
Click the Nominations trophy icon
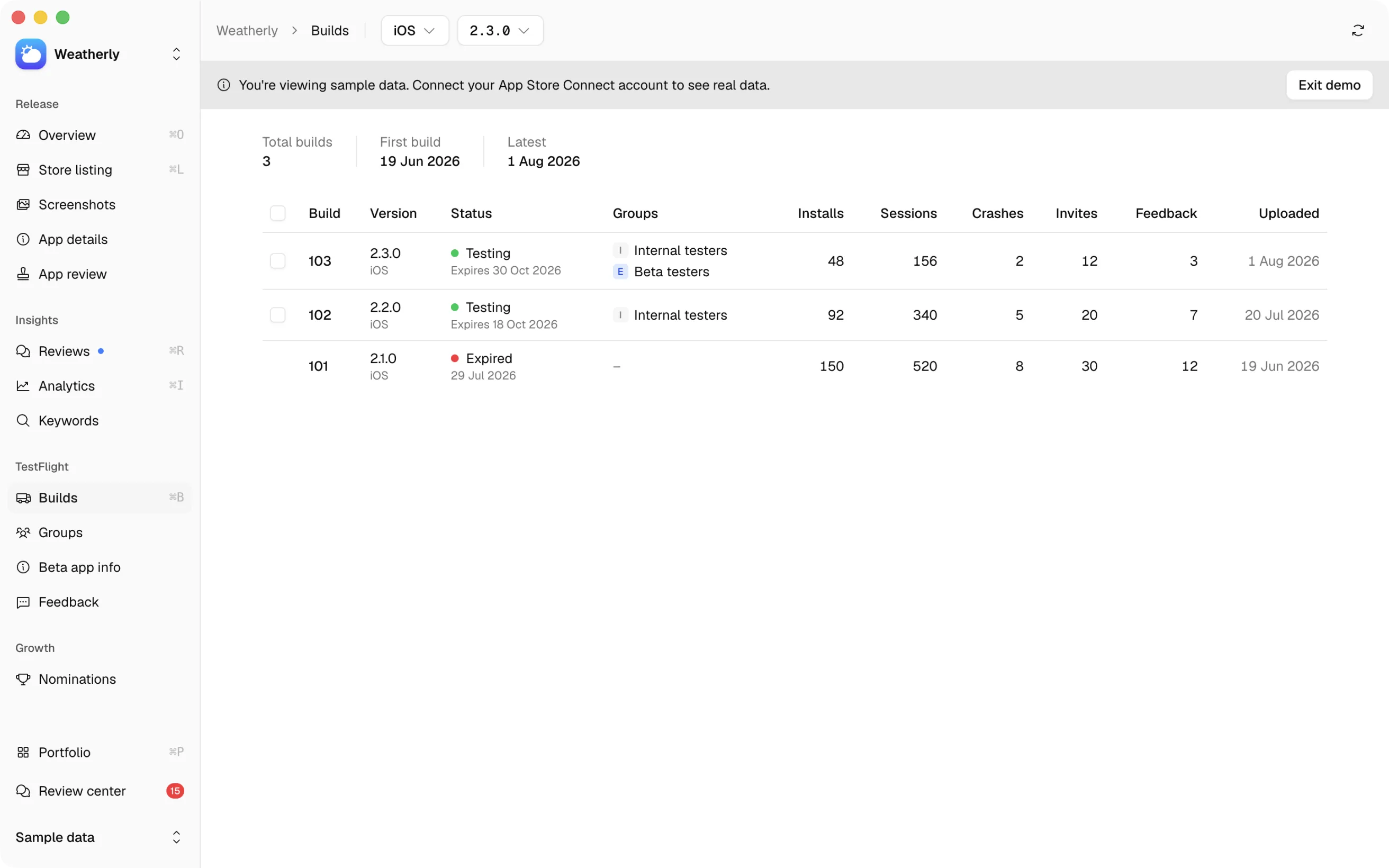click(x=23, y=679)
